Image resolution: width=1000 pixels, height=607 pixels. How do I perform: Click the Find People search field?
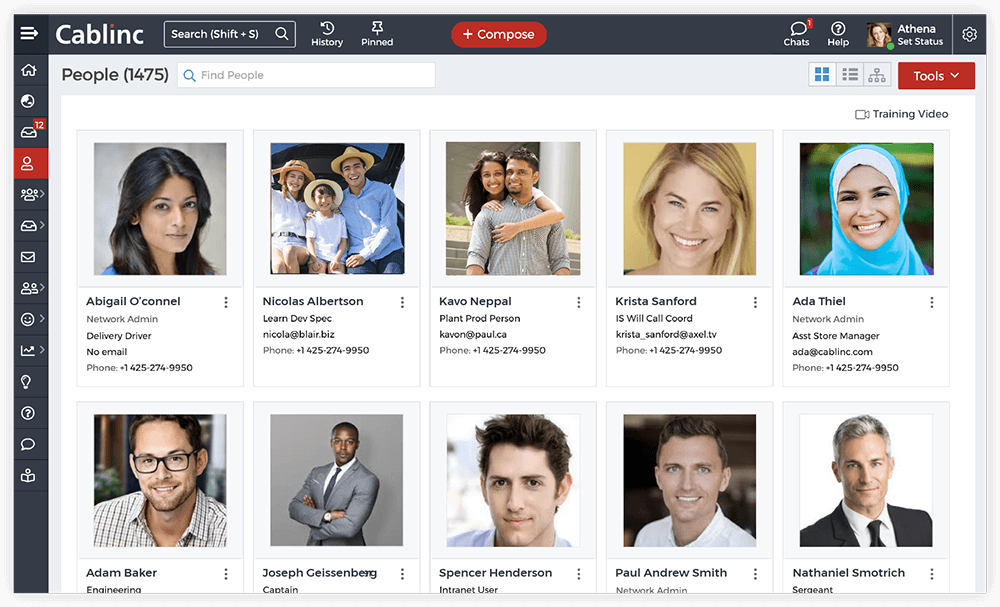[306, 75]
